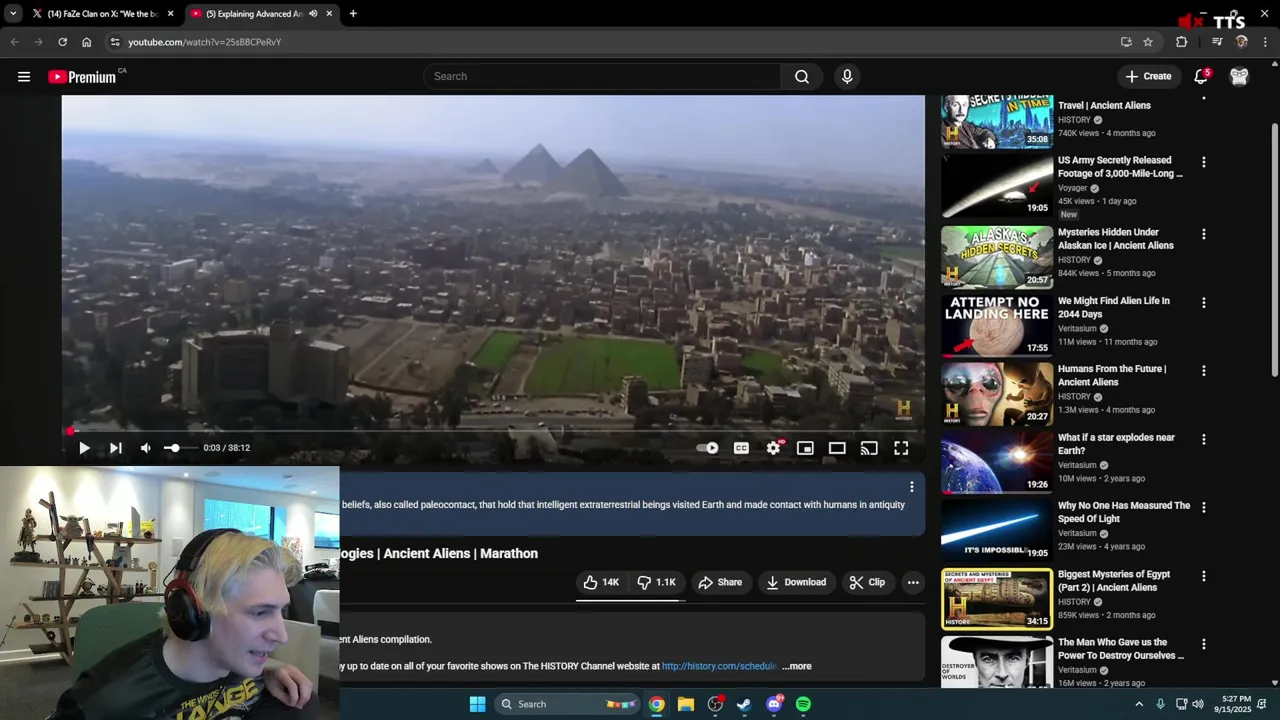Open menu for Speed Of Light video

click(1203, 507)
